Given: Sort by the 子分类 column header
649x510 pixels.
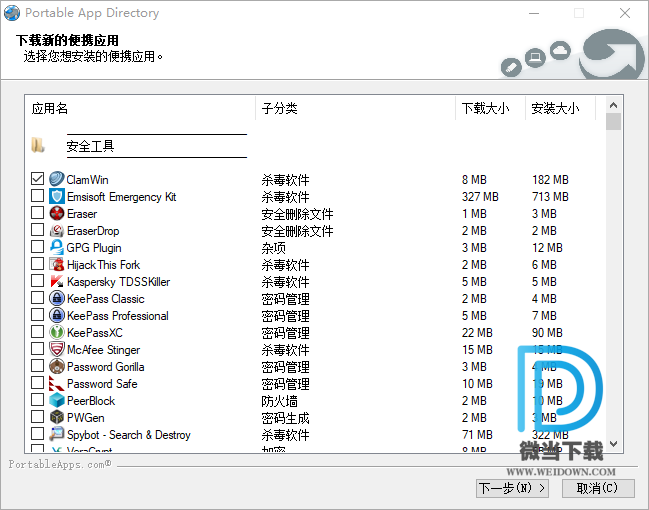Looking at the screenshot, I should pos(355,108).
